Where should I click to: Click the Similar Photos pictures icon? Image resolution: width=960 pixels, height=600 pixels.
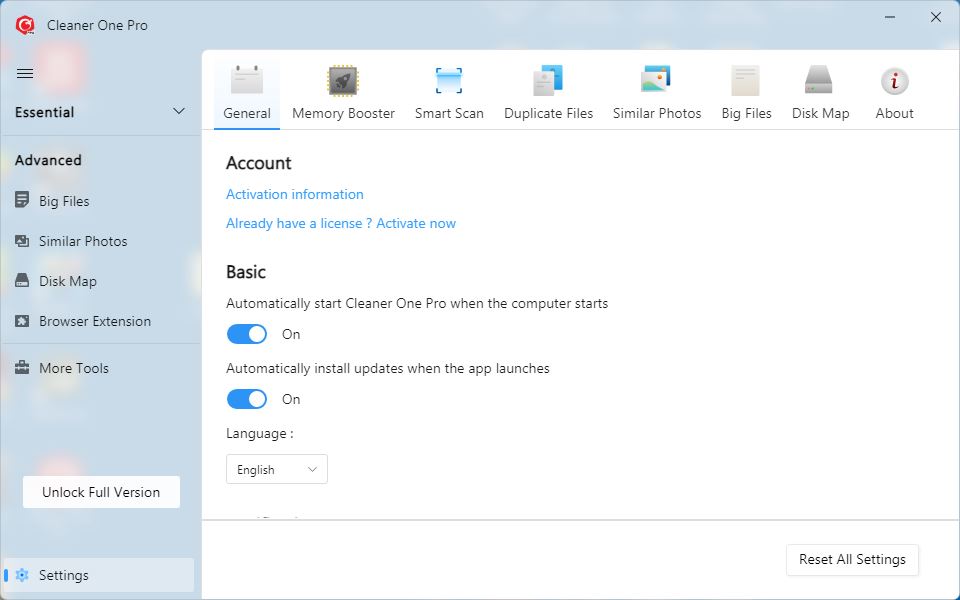[x=656, y=80]
